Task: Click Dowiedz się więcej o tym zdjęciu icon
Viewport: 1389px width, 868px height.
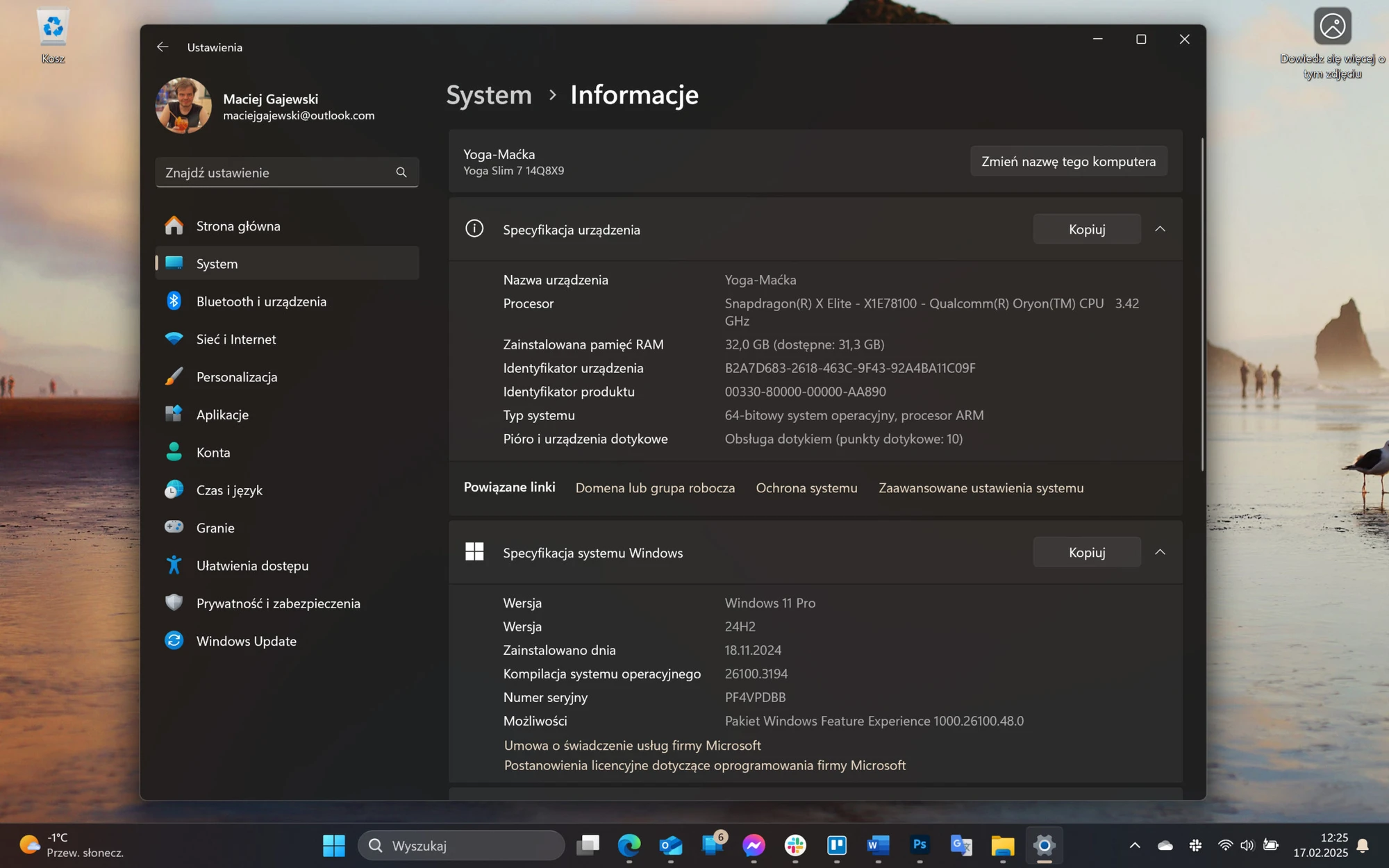Action: (1332, 26)
